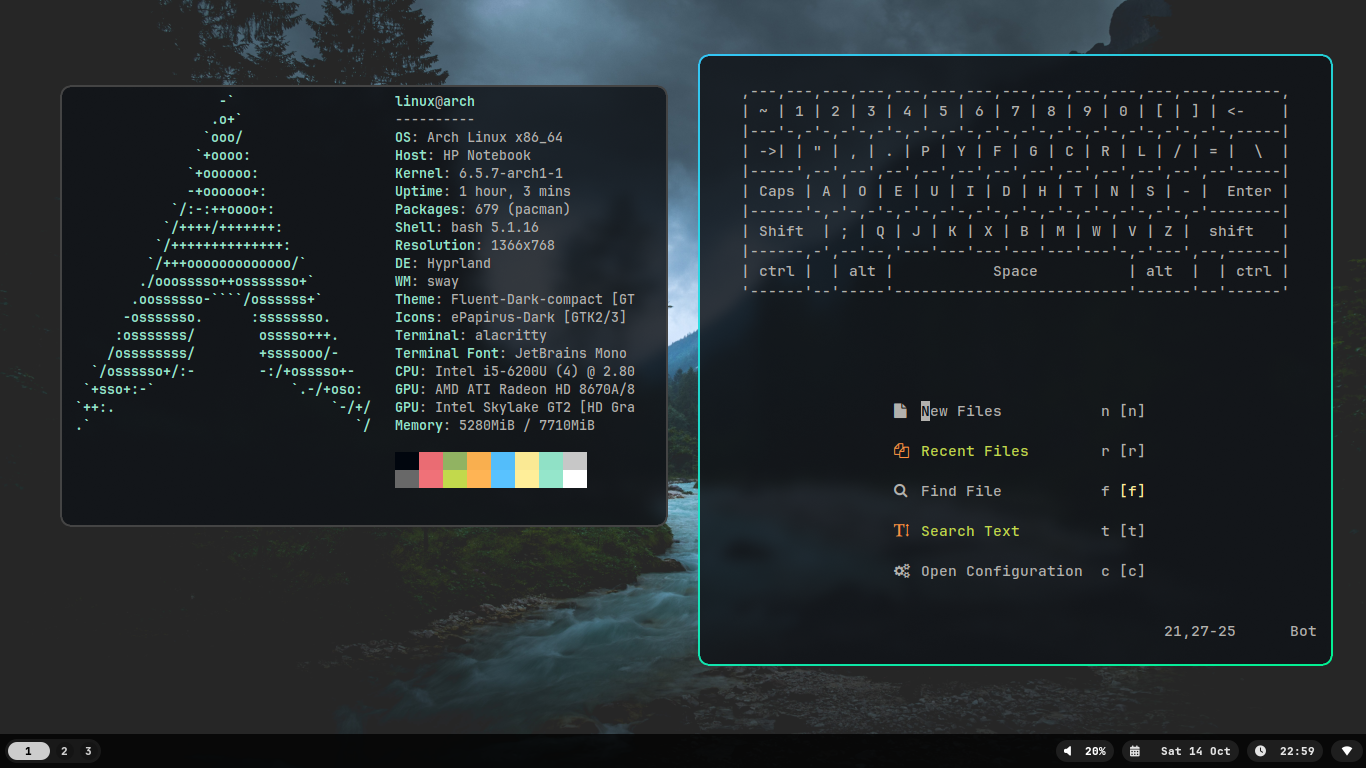1366x768 pixels.
Task: Click the Terminal: alacritty line
Action: pos(471,335)
